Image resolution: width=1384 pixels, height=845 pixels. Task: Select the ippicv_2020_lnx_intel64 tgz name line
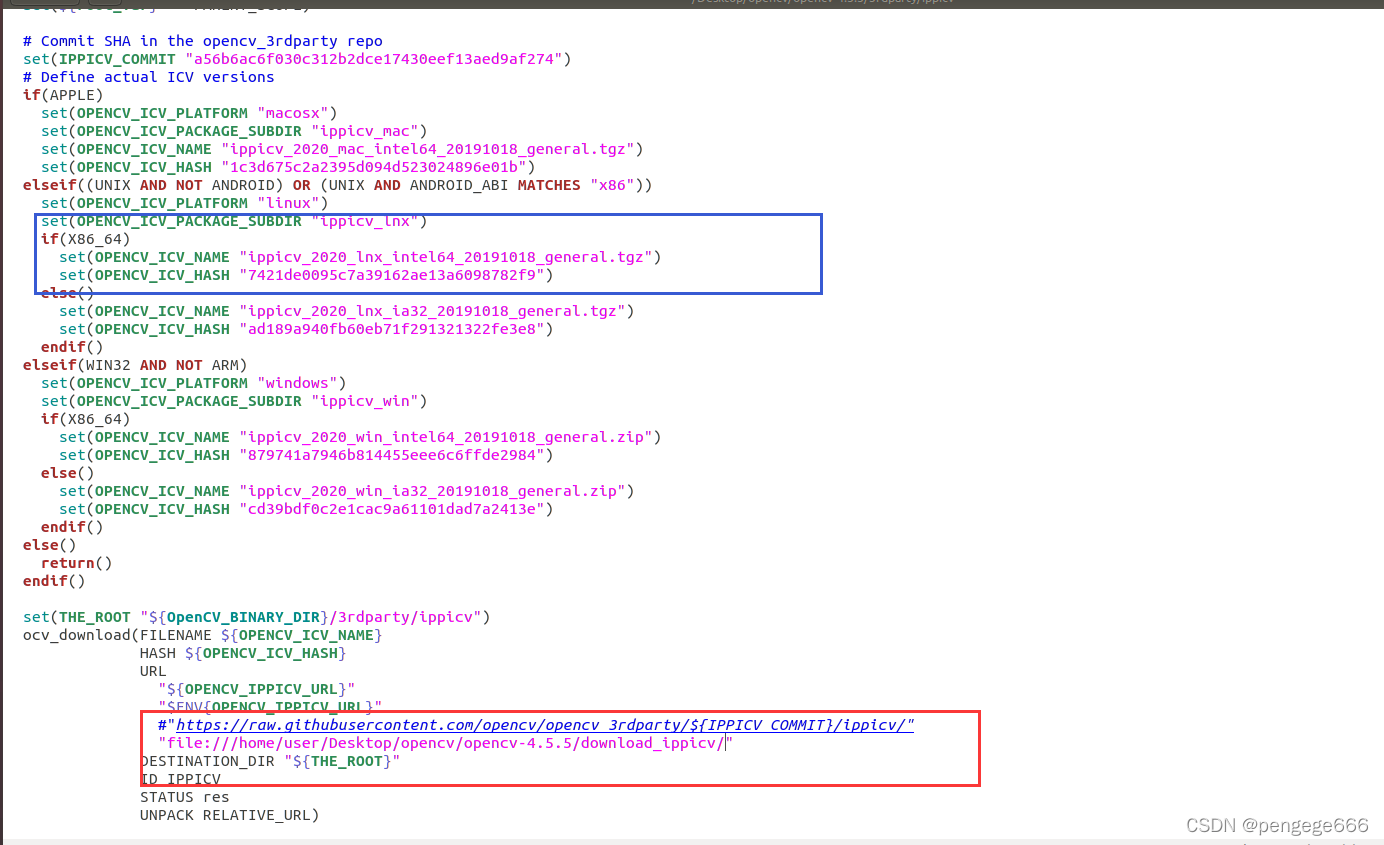tap(360, 257)
